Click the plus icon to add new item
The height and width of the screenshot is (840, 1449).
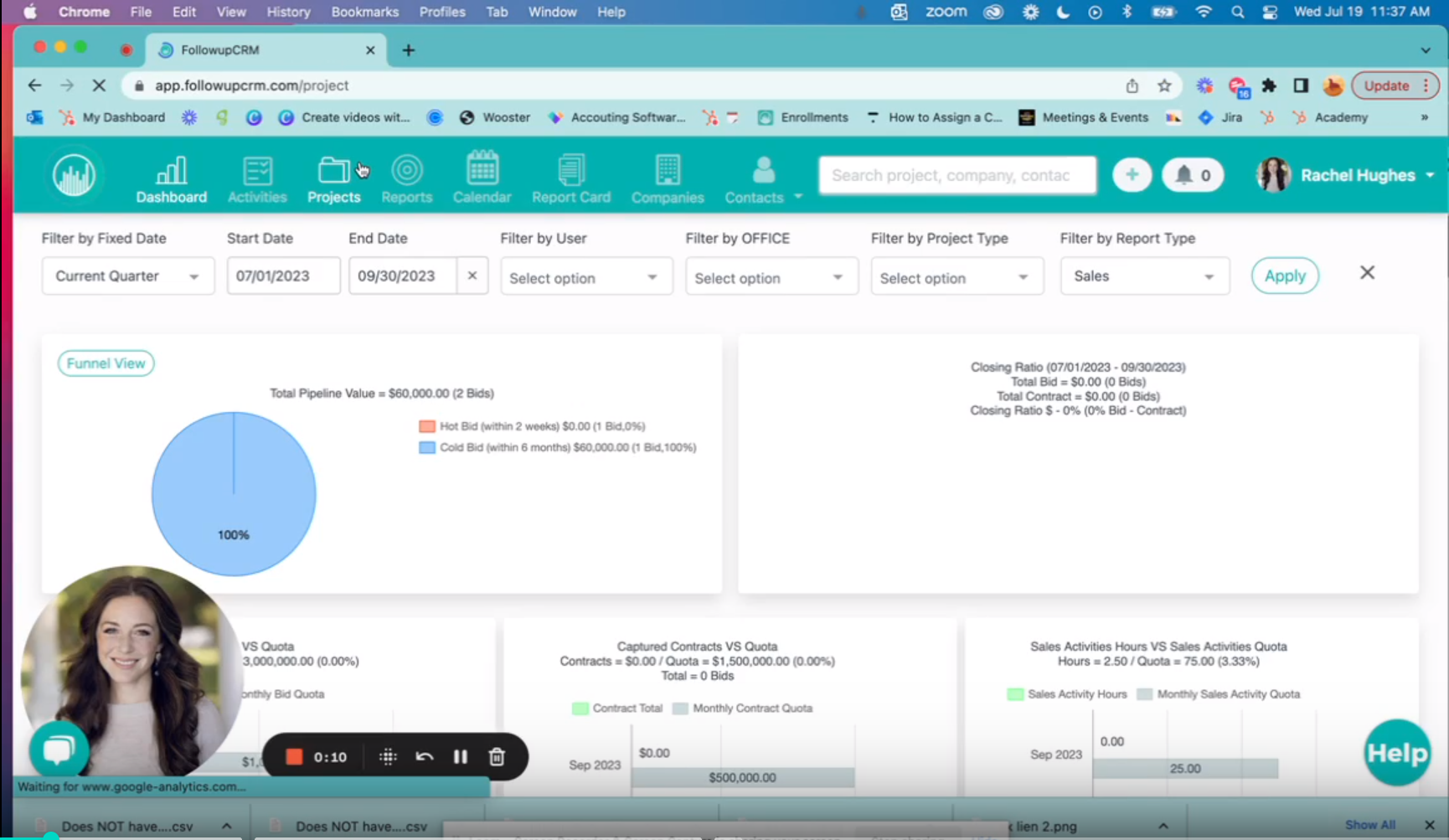(1132, 175)
